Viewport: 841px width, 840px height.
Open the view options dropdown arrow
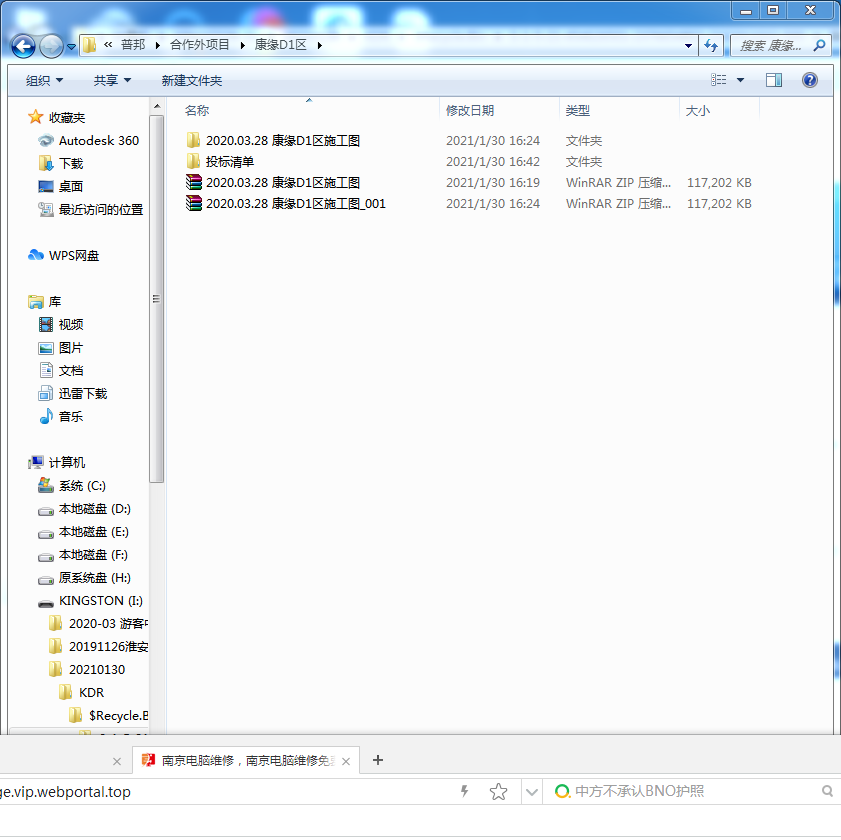(x=740, y=80)
